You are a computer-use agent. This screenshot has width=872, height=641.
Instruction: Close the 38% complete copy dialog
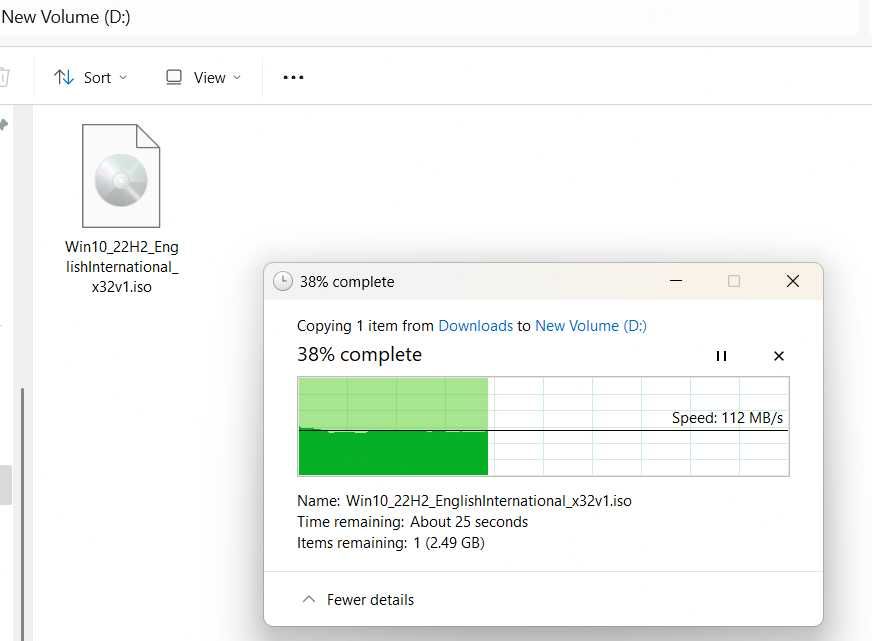792,281
